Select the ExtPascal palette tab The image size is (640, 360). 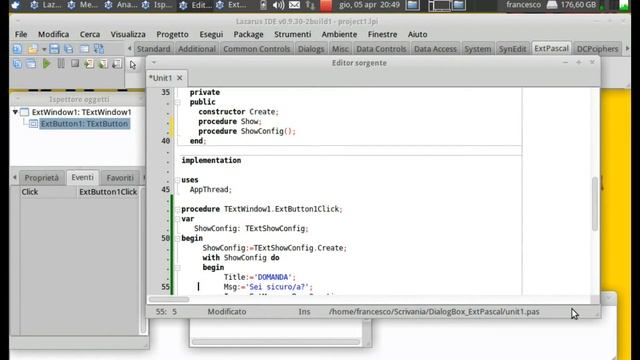(551, 48)
